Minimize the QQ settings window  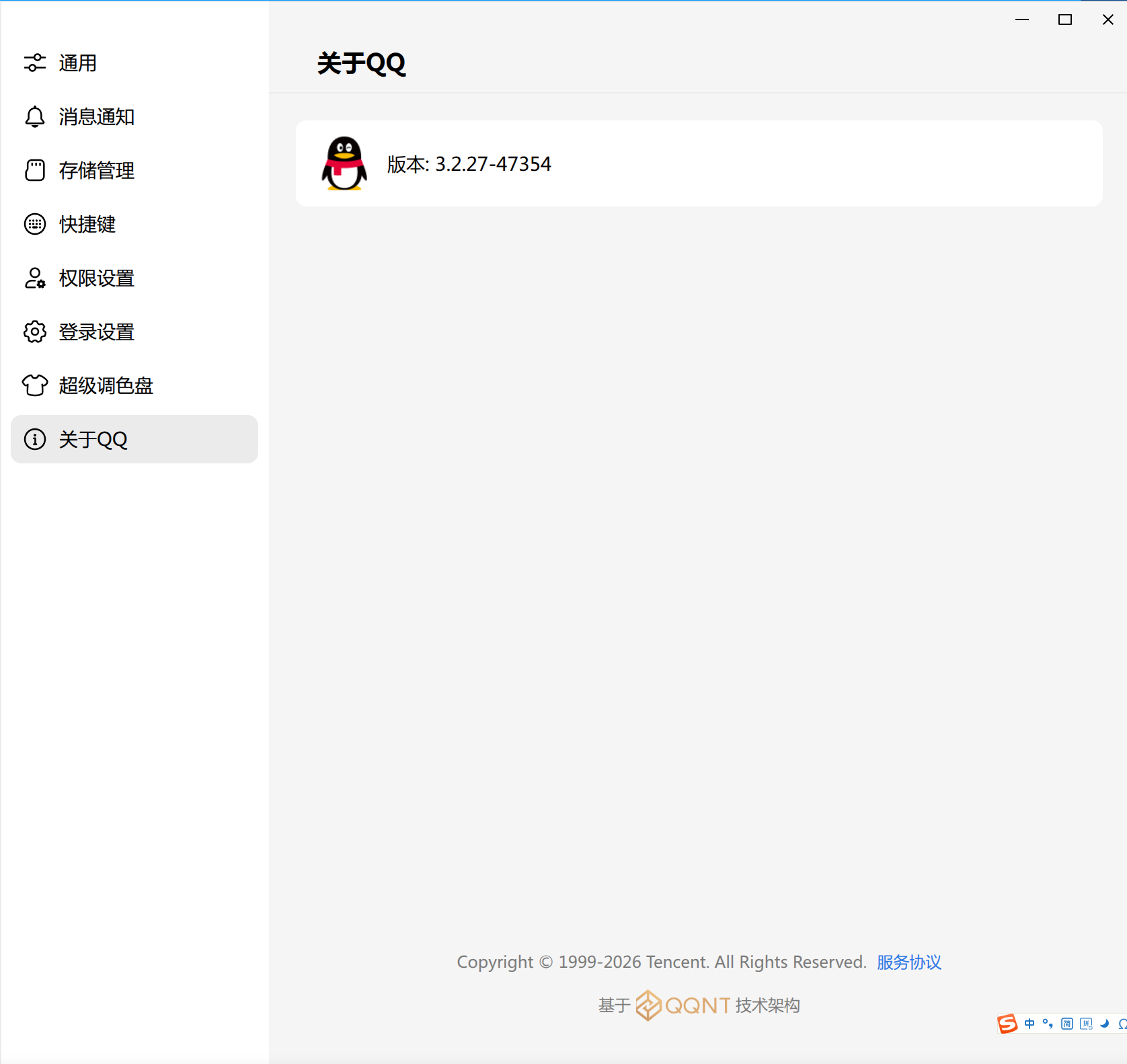click(x=1022, y=20)
